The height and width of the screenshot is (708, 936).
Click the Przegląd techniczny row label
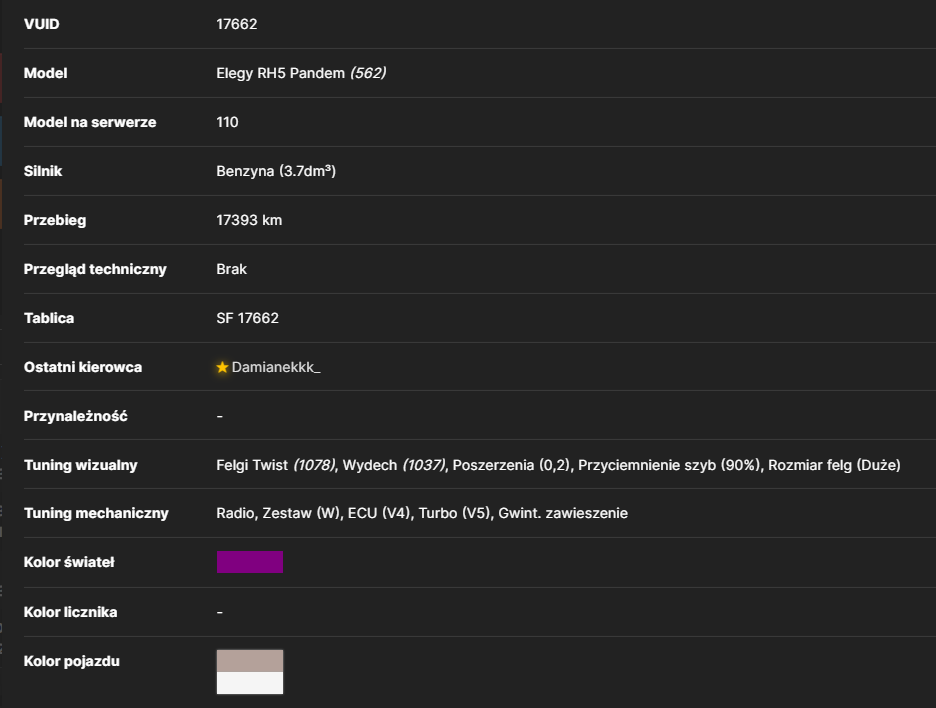[x=95, y=269]
